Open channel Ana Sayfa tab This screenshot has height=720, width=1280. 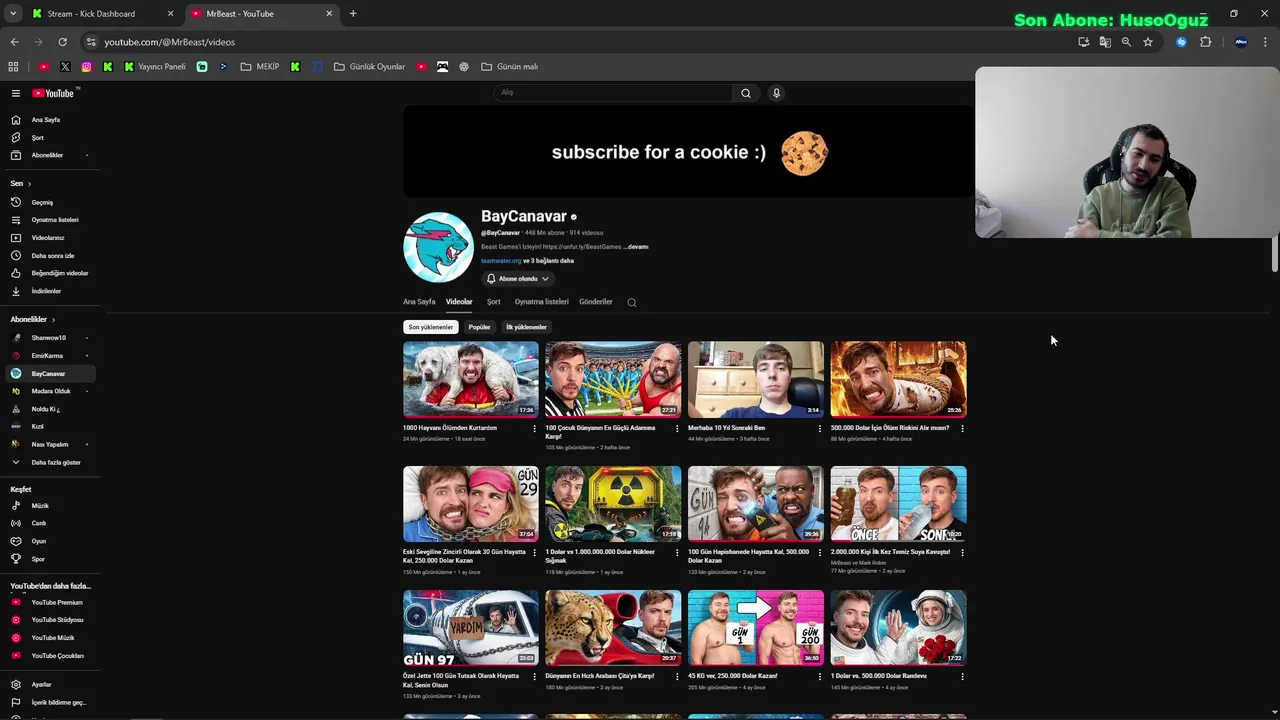click(x=419, y=302)
